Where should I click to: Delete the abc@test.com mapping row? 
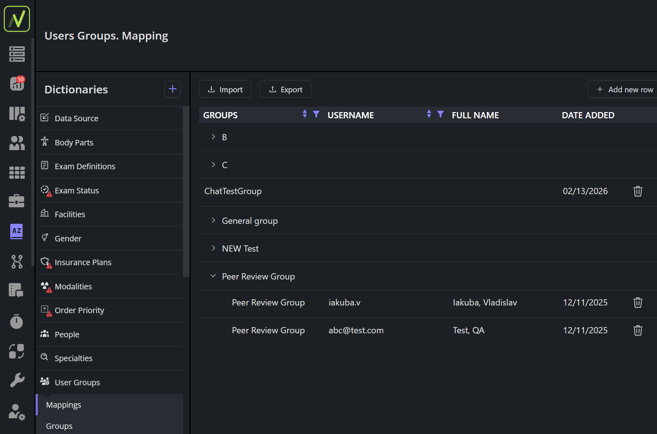[x=637, y=331]
